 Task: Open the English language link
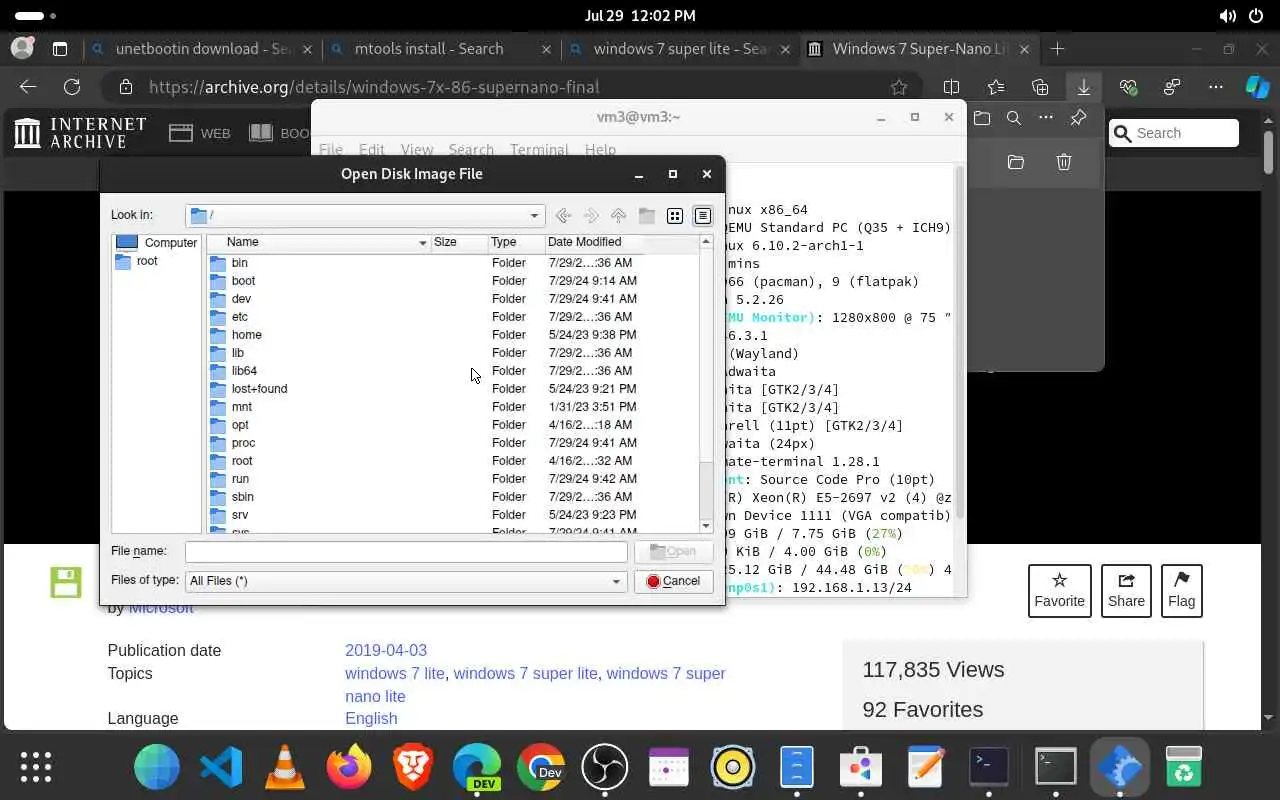[x=371, y=719]
